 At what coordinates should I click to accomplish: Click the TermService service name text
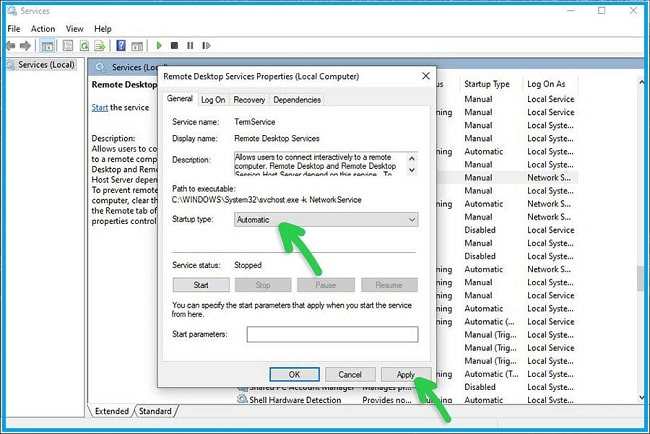click(255, 122)
